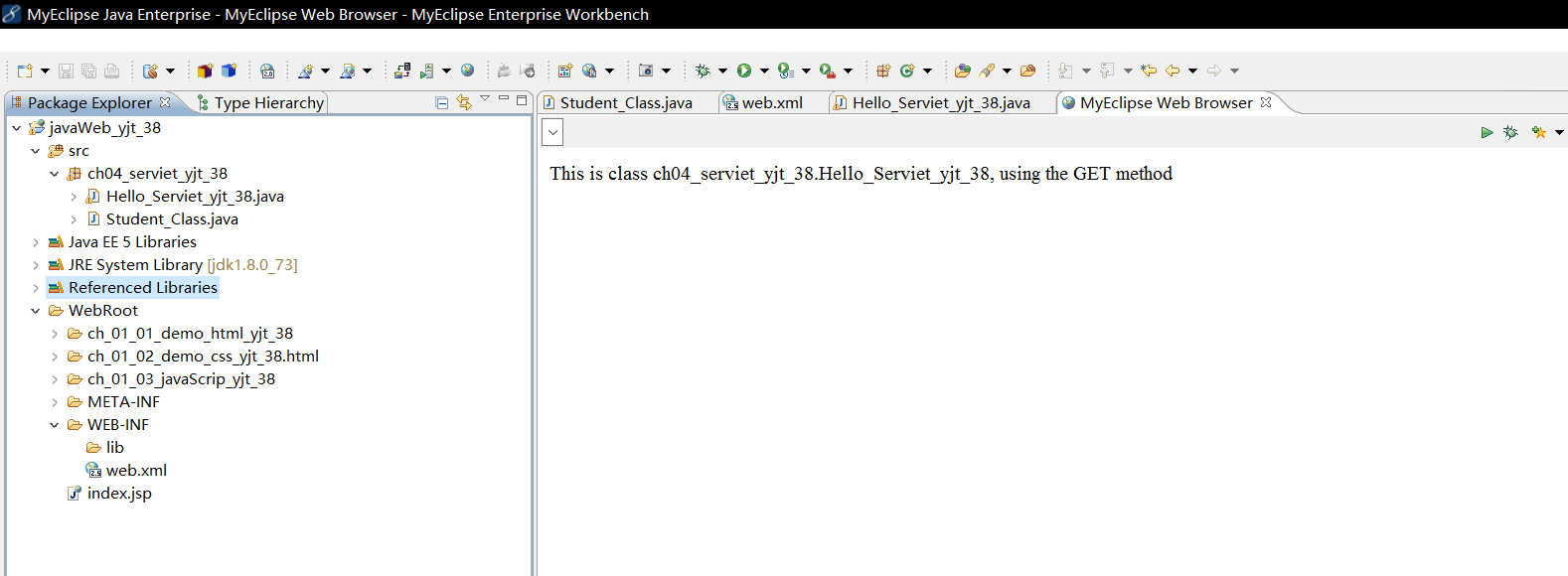This screenshot has height=576, width=1568.
Task: Click the New Java Class green C icon
Action: 906,71
